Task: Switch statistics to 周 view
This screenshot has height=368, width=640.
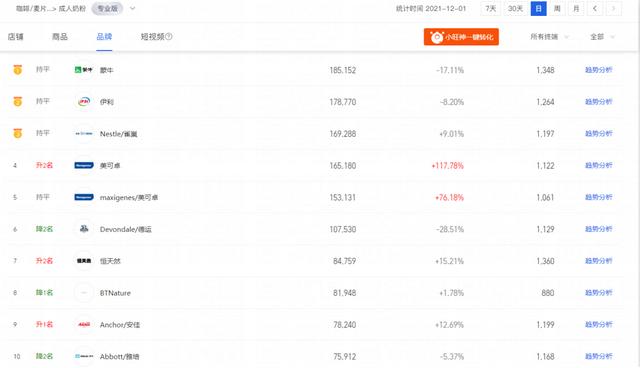Action: tap(557, 9)
